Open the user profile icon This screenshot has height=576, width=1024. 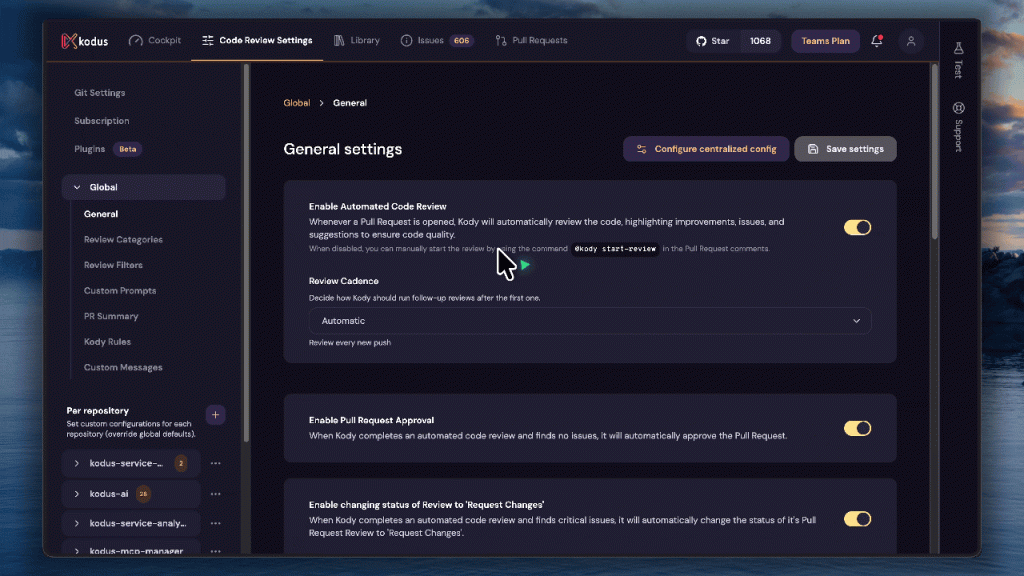coord(911,41)
